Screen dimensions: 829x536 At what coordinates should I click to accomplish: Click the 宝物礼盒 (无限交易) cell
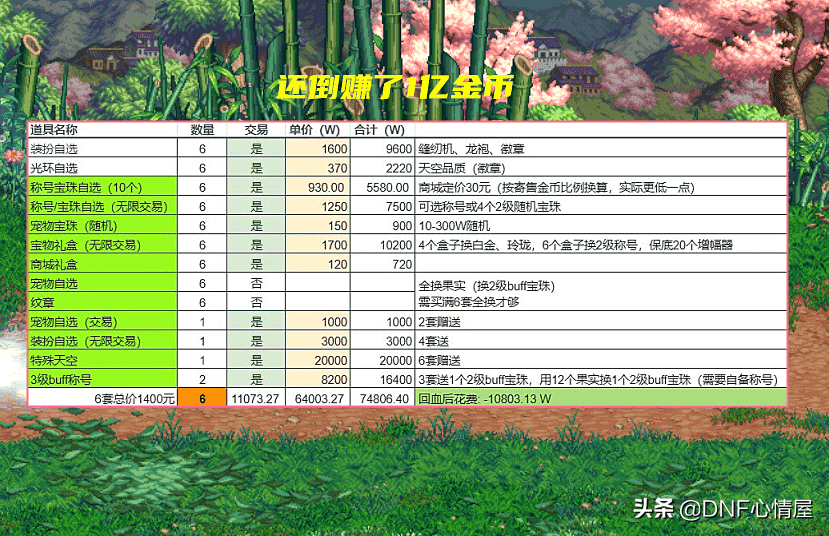[103, 245]
